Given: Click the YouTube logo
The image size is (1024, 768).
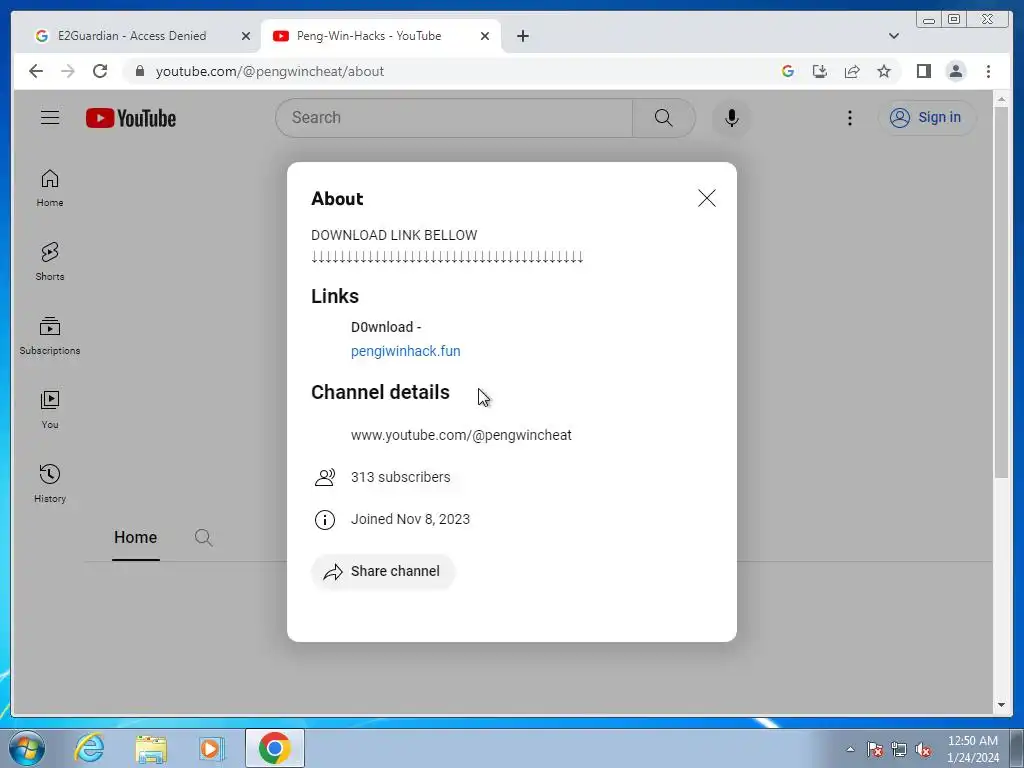Looking at the screenshot, I should pos(131,118).
